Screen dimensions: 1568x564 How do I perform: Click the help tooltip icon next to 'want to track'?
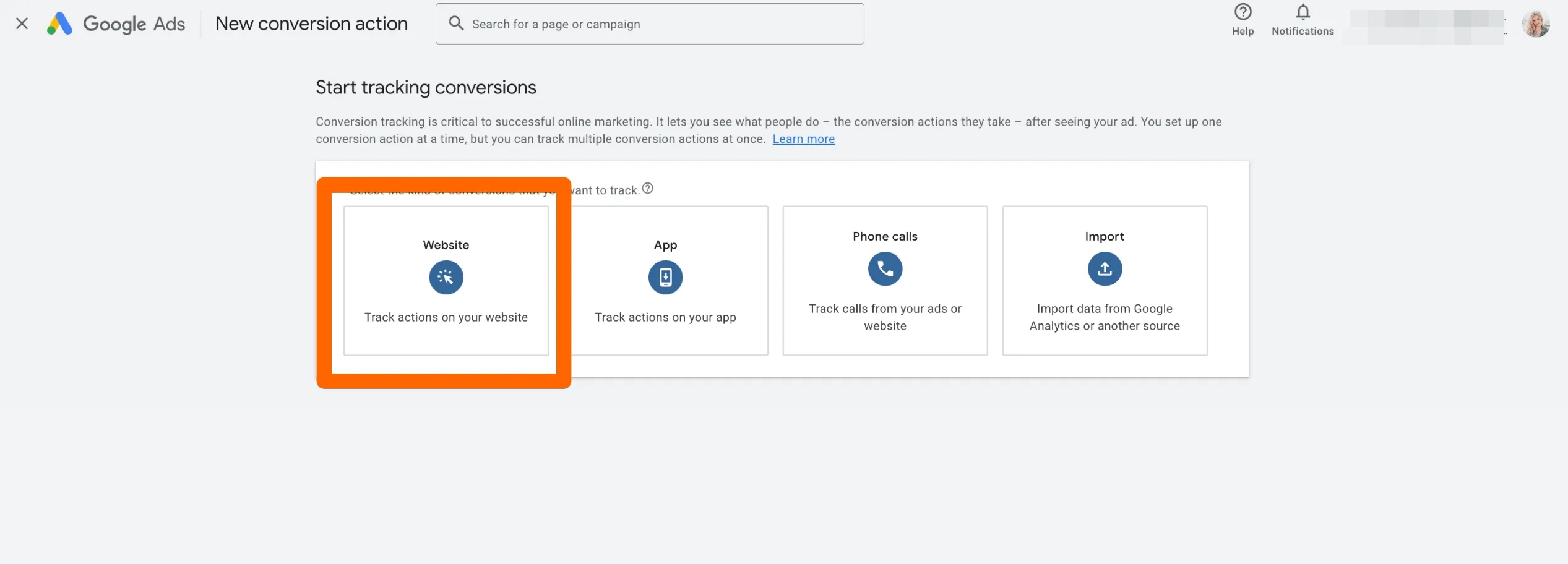(647, 188)
